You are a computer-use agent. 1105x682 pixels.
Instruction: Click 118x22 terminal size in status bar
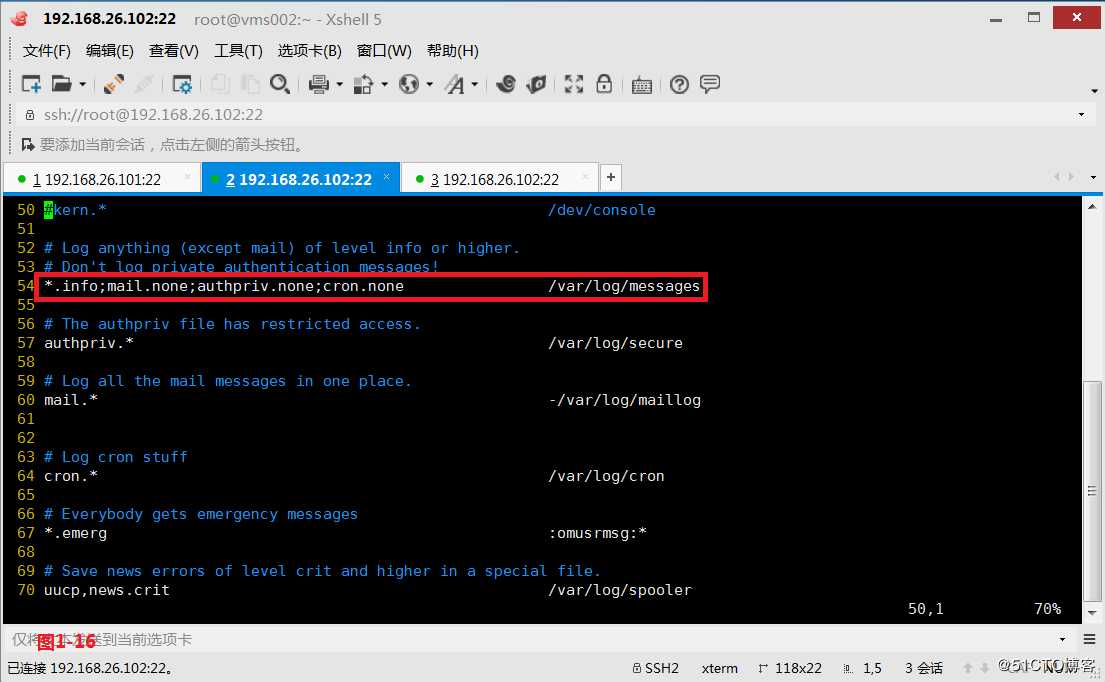[791, 668]
